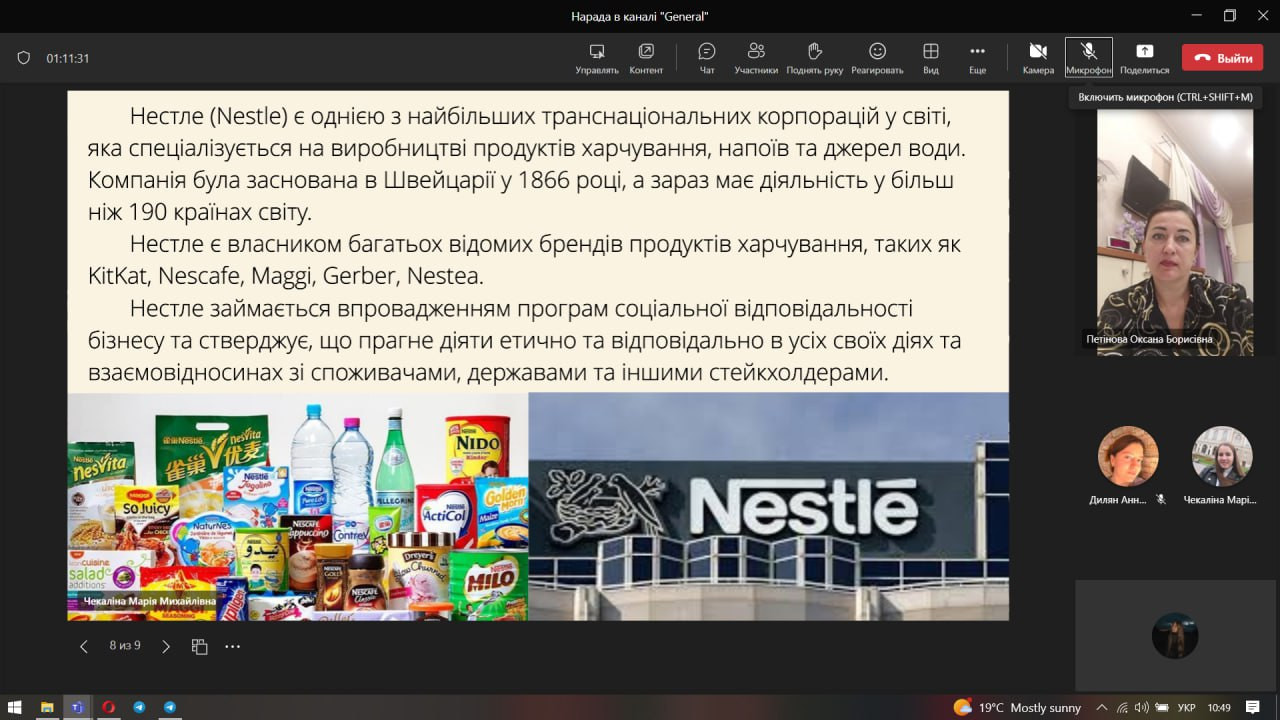The height and width of the screenshot is (720, 1280).
Task: Open the Еще more actions menu
Action: (978, 58)
